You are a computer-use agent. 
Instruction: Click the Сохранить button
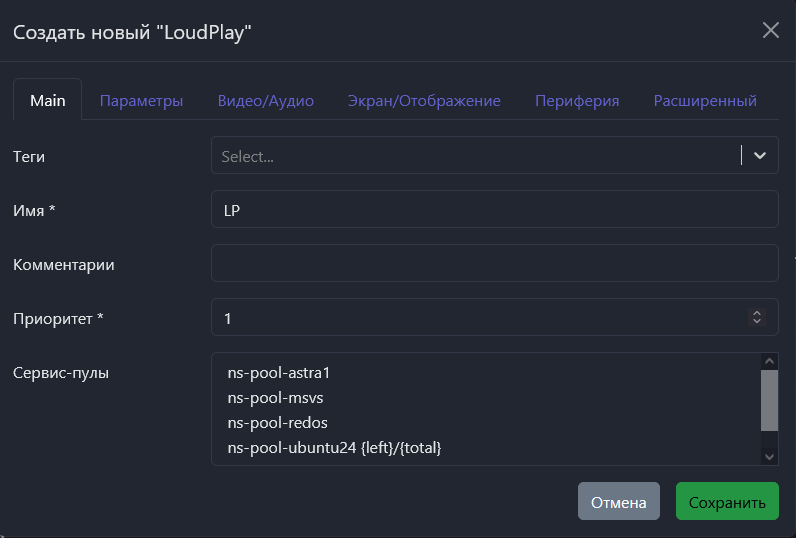(x=727, y=502)
